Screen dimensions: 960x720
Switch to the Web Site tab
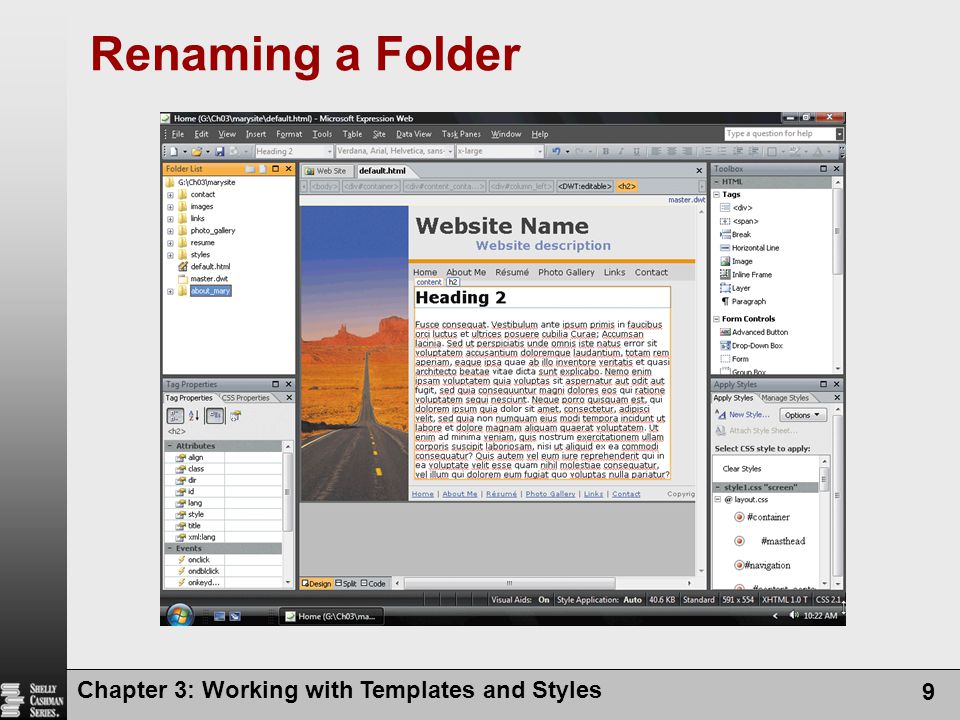[326, 171]
